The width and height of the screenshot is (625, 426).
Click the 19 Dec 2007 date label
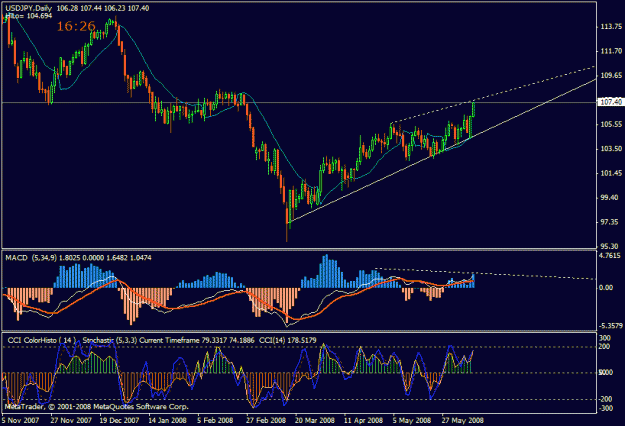point(119,420)
